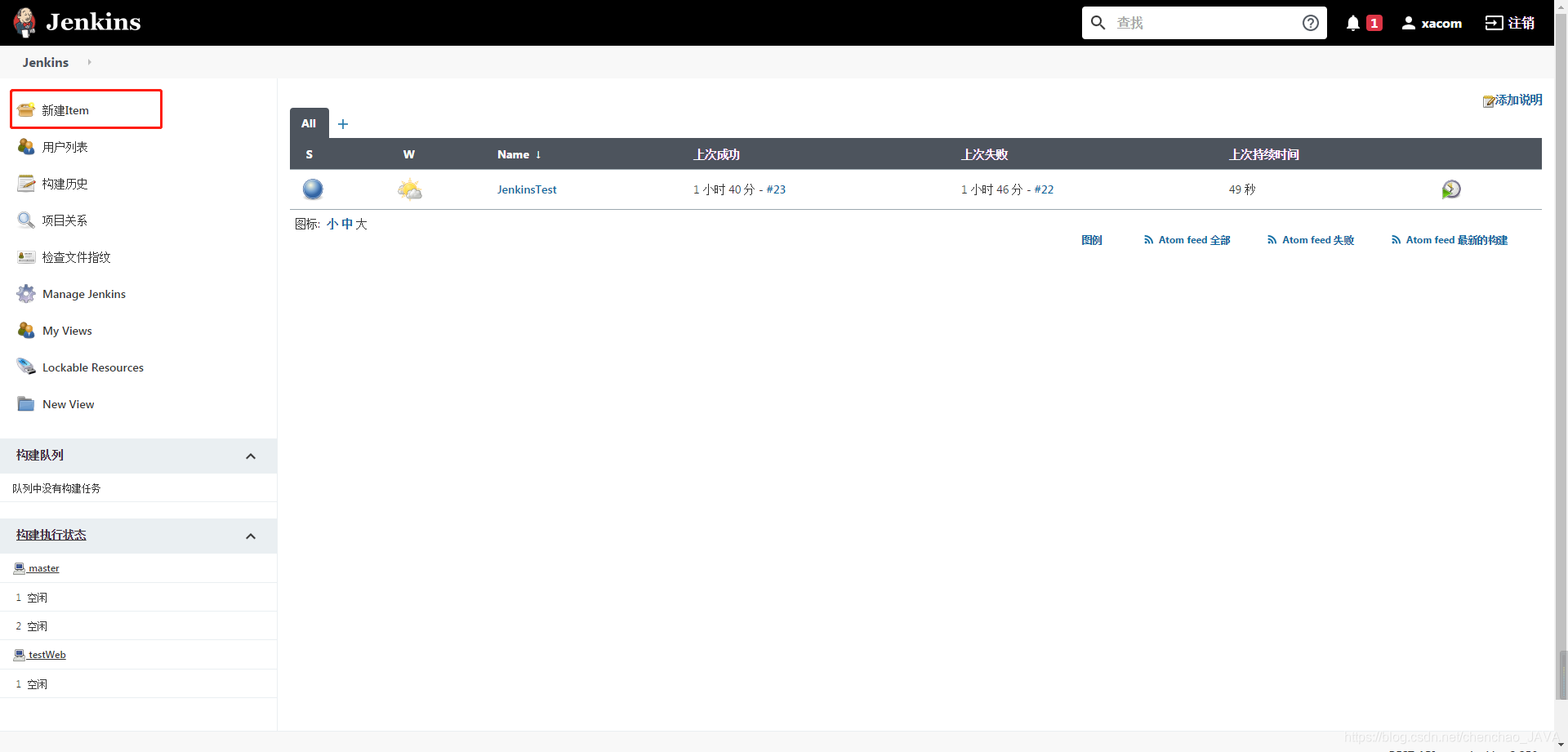This screenshot has width=1568, height=752.
Task: Click the Manage Jenkins gear icon
Action: coord(26,293)
